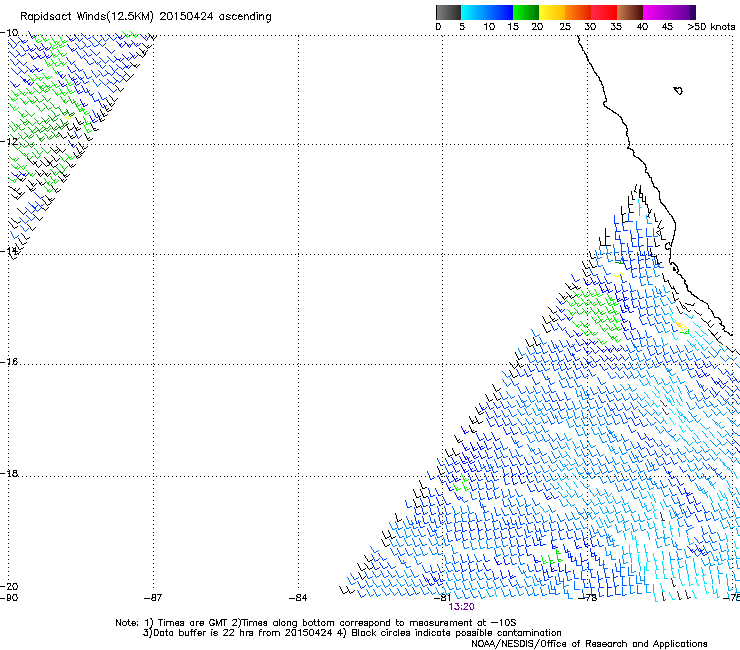Click the purple '13:20' time label
The image size is (740, 650).
click(x=461, y=607)
